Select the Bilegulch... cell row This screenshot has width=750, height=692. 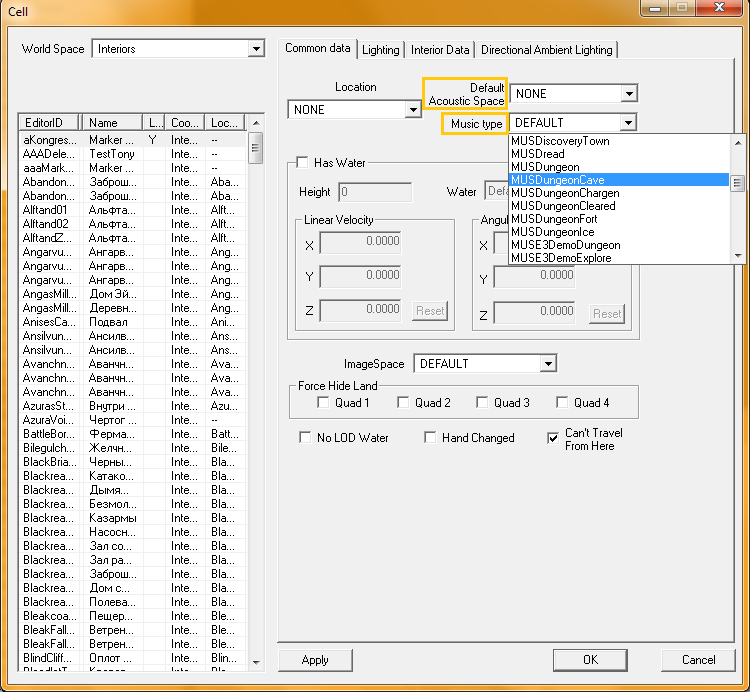coord(133,448)
